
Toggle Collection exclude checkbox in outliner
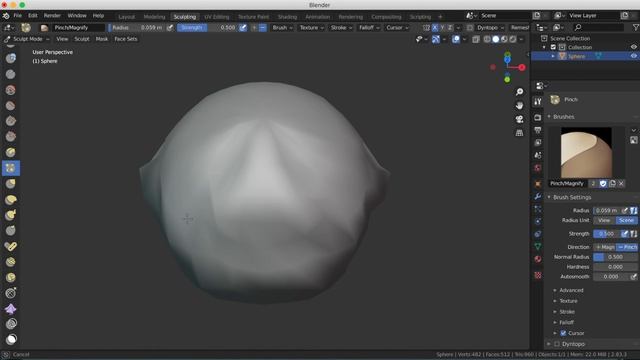pos(553,47)
